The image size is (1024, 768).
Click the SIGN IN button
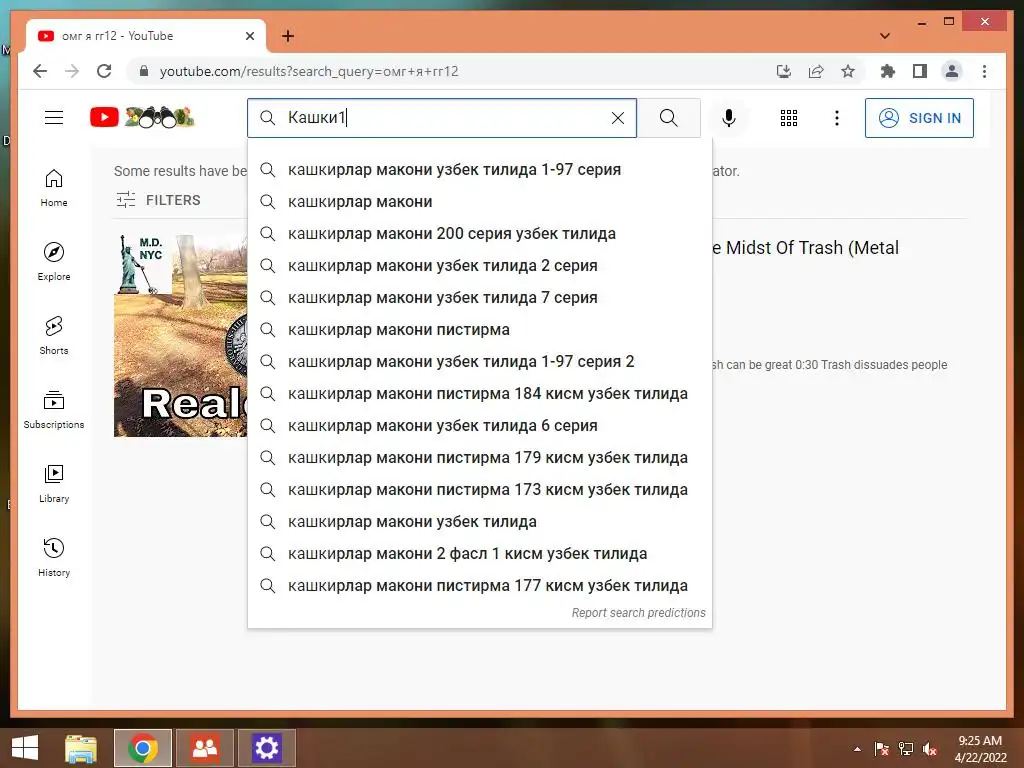tap(919, 118)
